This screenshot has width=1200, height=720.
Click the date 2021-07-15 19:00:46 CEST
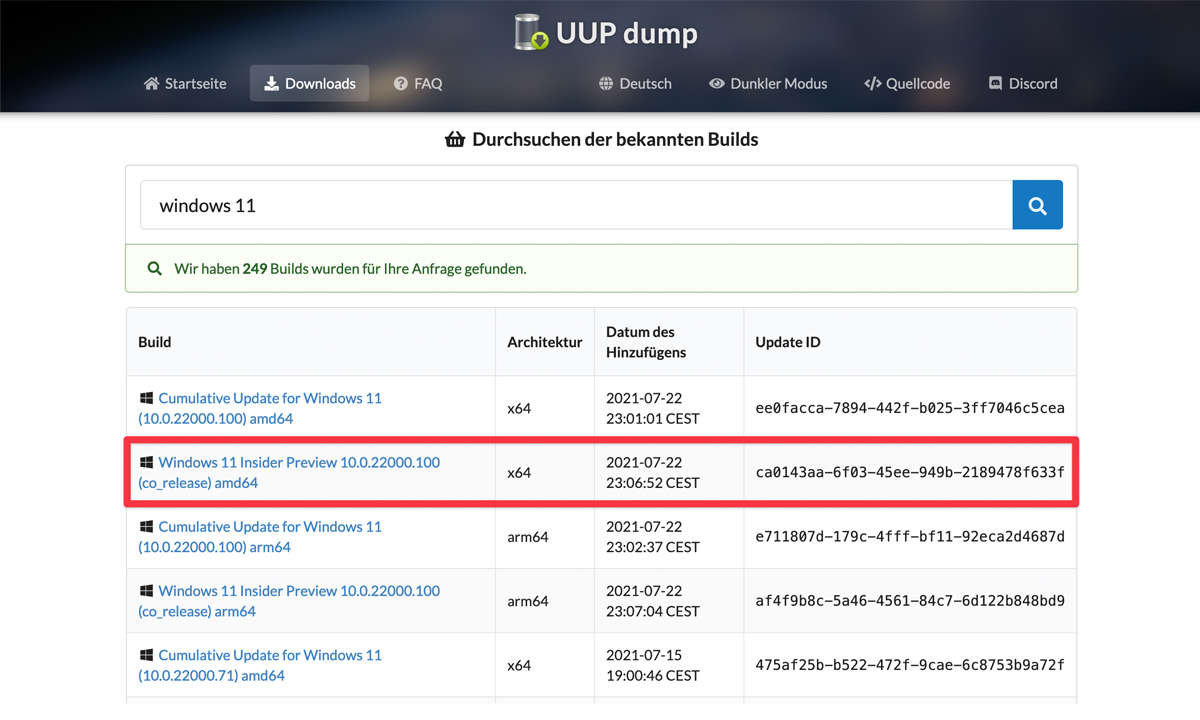[653, 665]
